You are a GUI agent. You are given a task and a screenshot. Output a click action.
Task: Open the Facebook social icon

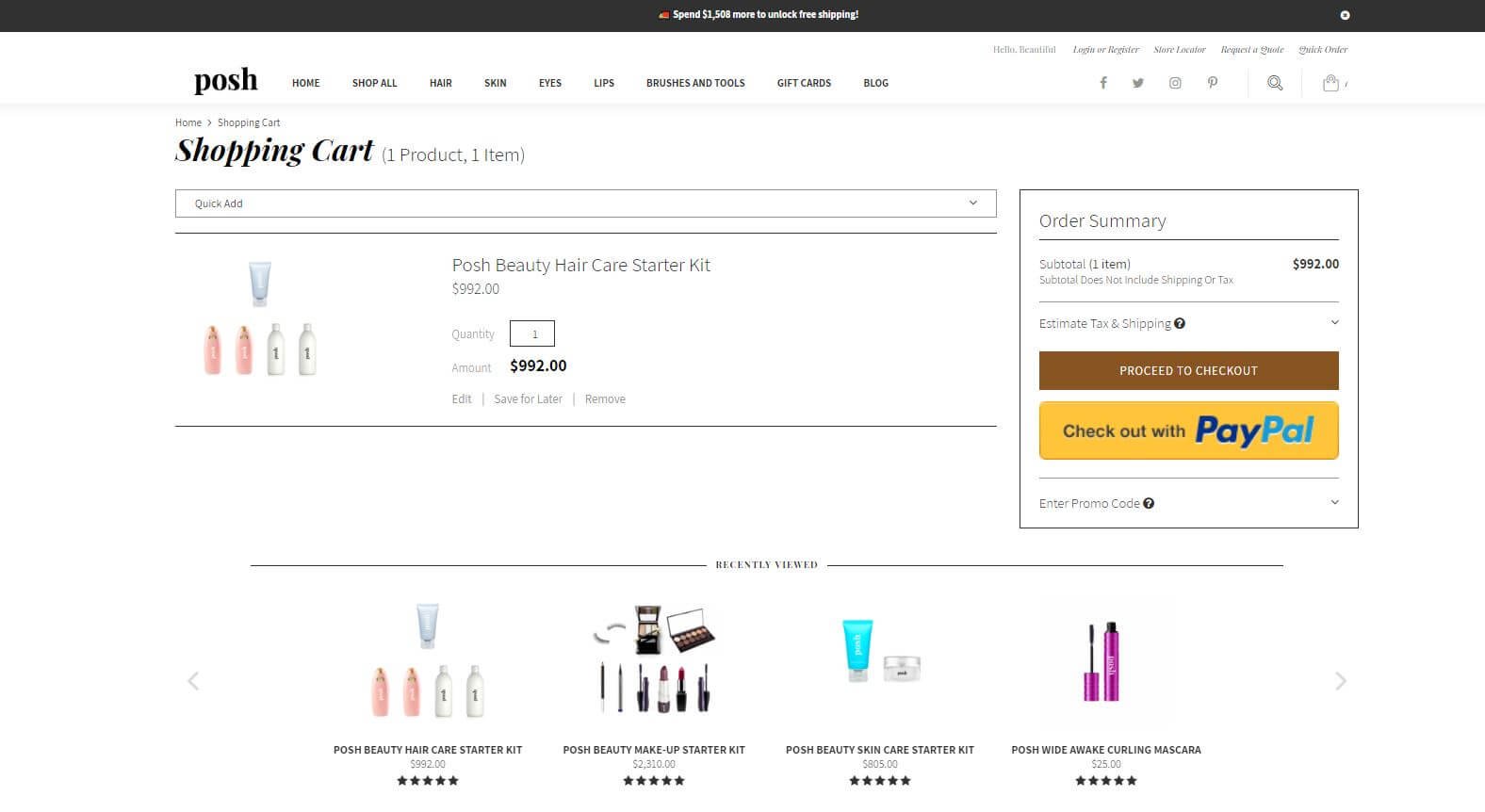[x=1103, y=83]
